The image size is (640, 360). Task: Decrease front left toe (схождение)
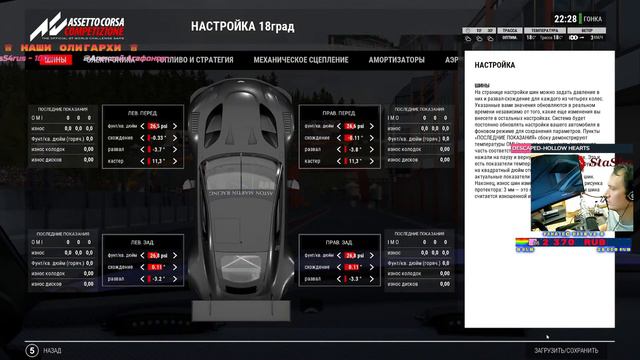[142, 138]
